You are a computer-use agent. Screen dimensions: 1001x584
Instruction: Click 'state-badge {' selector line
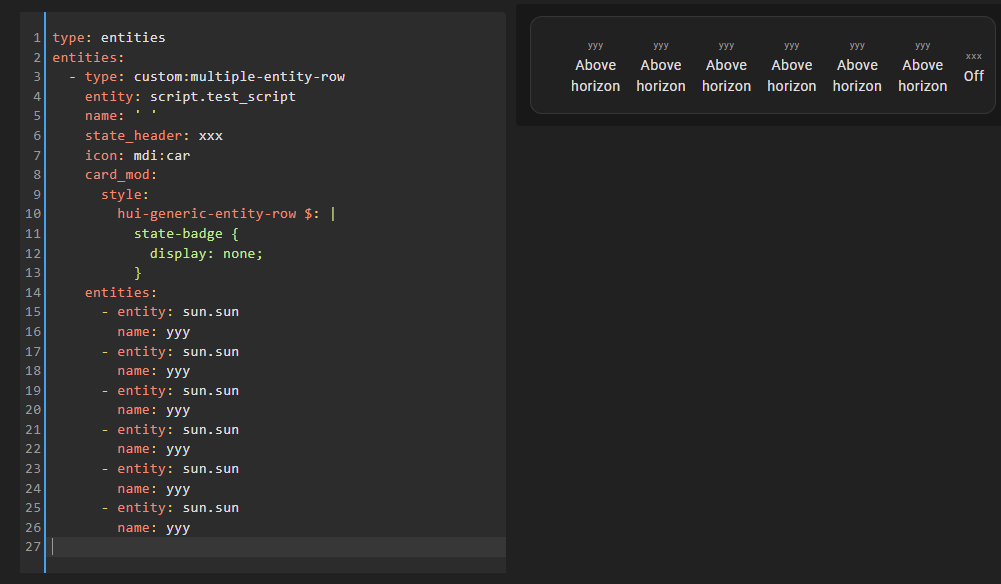pos(187,234)
